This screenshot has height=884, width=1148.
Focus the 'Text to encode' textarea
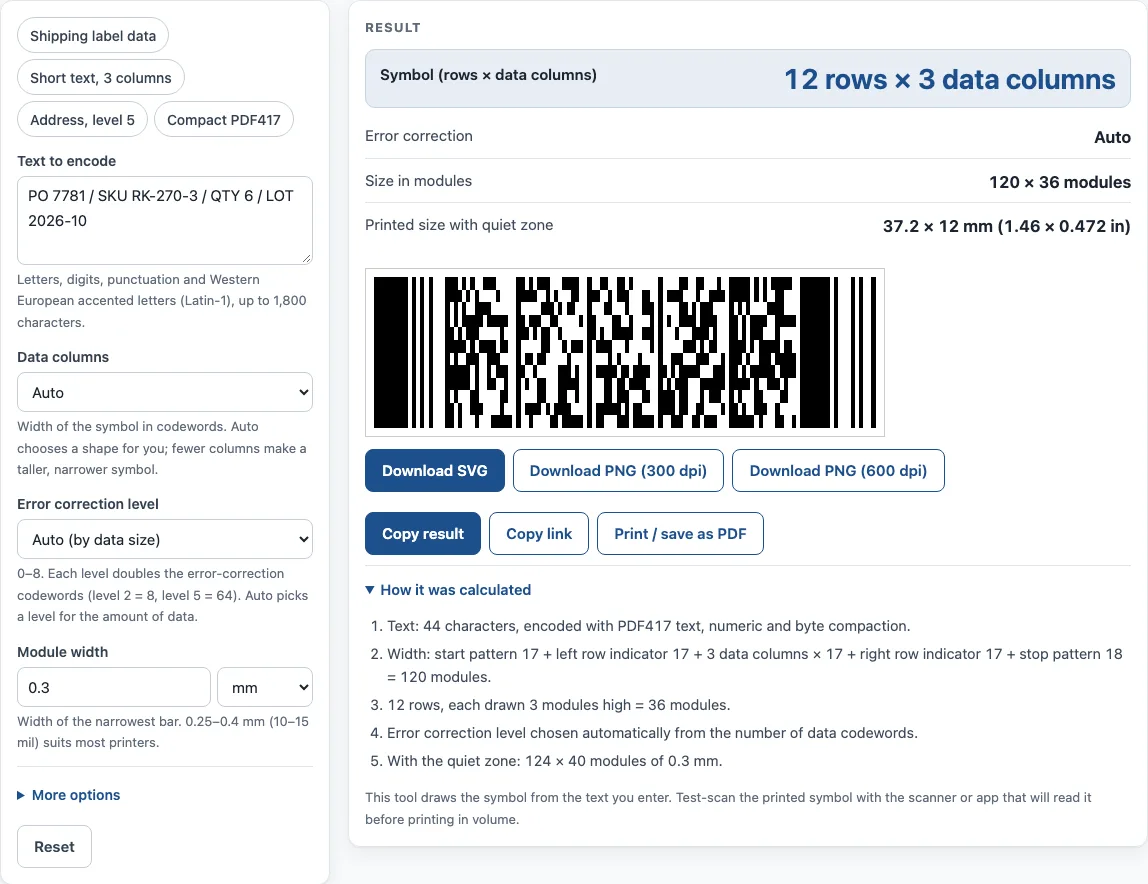165,220
